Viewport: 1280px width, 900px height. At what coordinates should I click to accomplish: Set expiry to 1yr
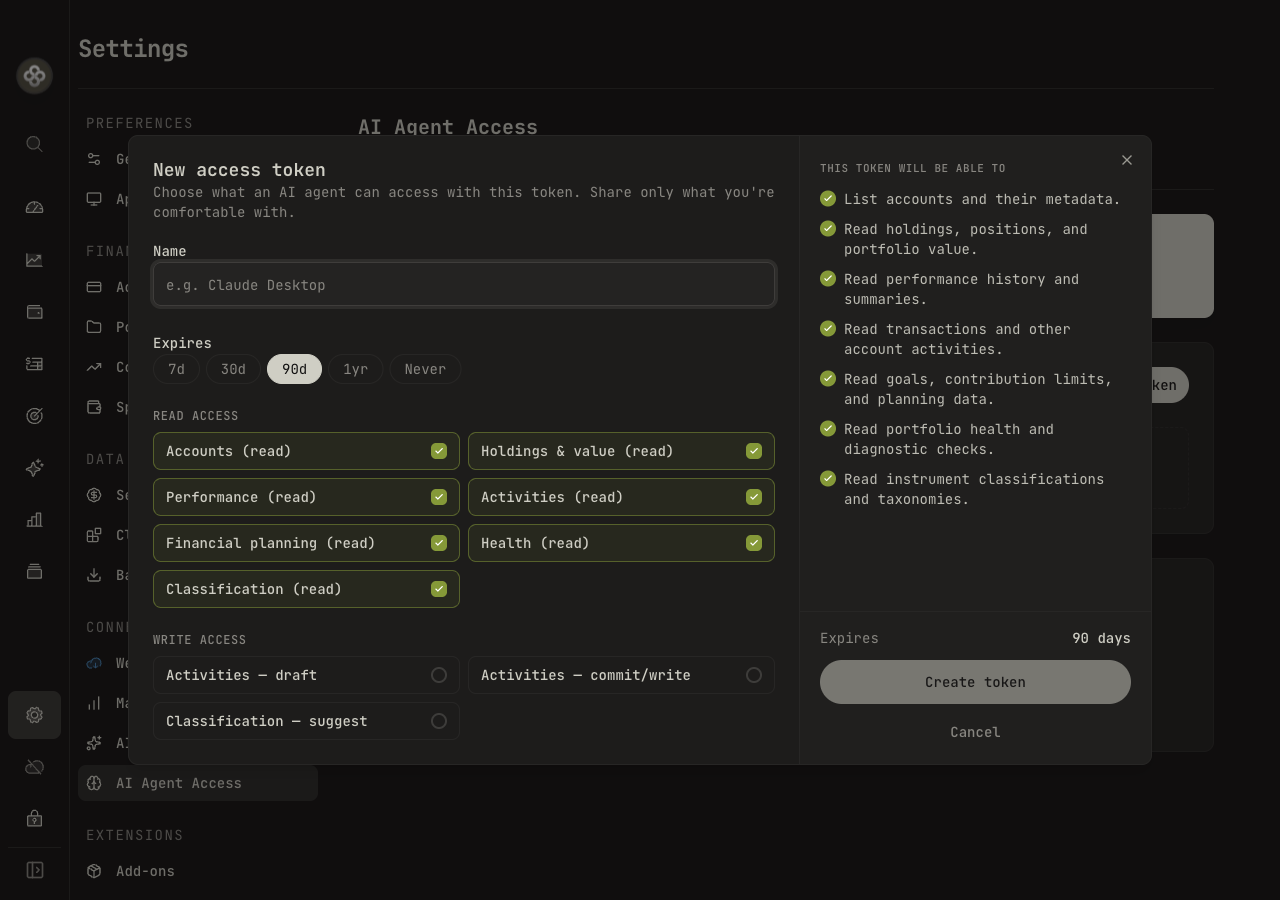tap(355, 369)
